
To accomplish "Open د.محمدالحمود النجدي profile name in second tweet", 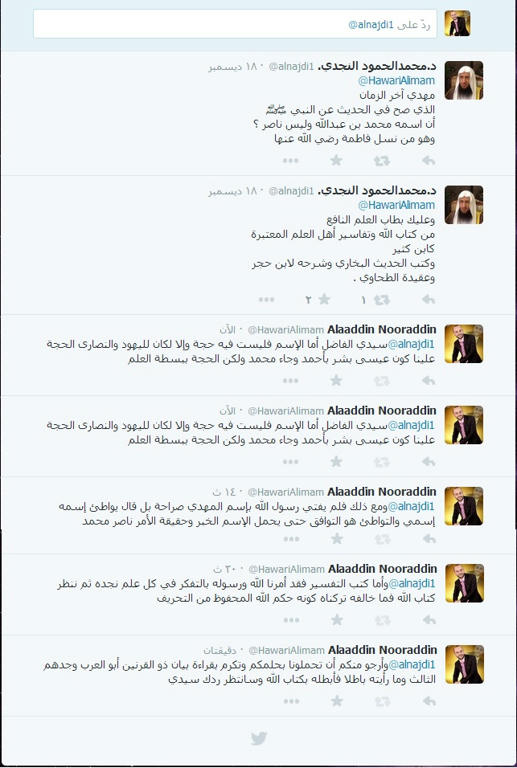I will pos(377,191).
